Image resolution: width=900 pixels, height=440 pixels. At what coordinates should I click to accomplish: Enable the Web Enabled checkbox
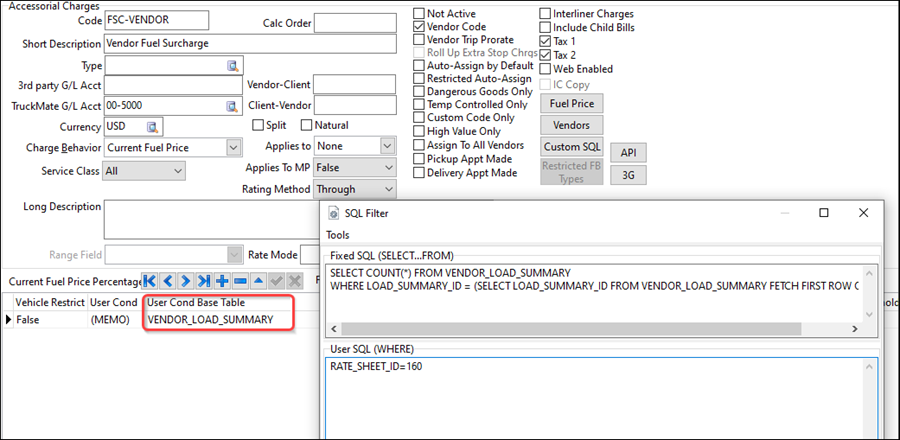coord(545,69)
